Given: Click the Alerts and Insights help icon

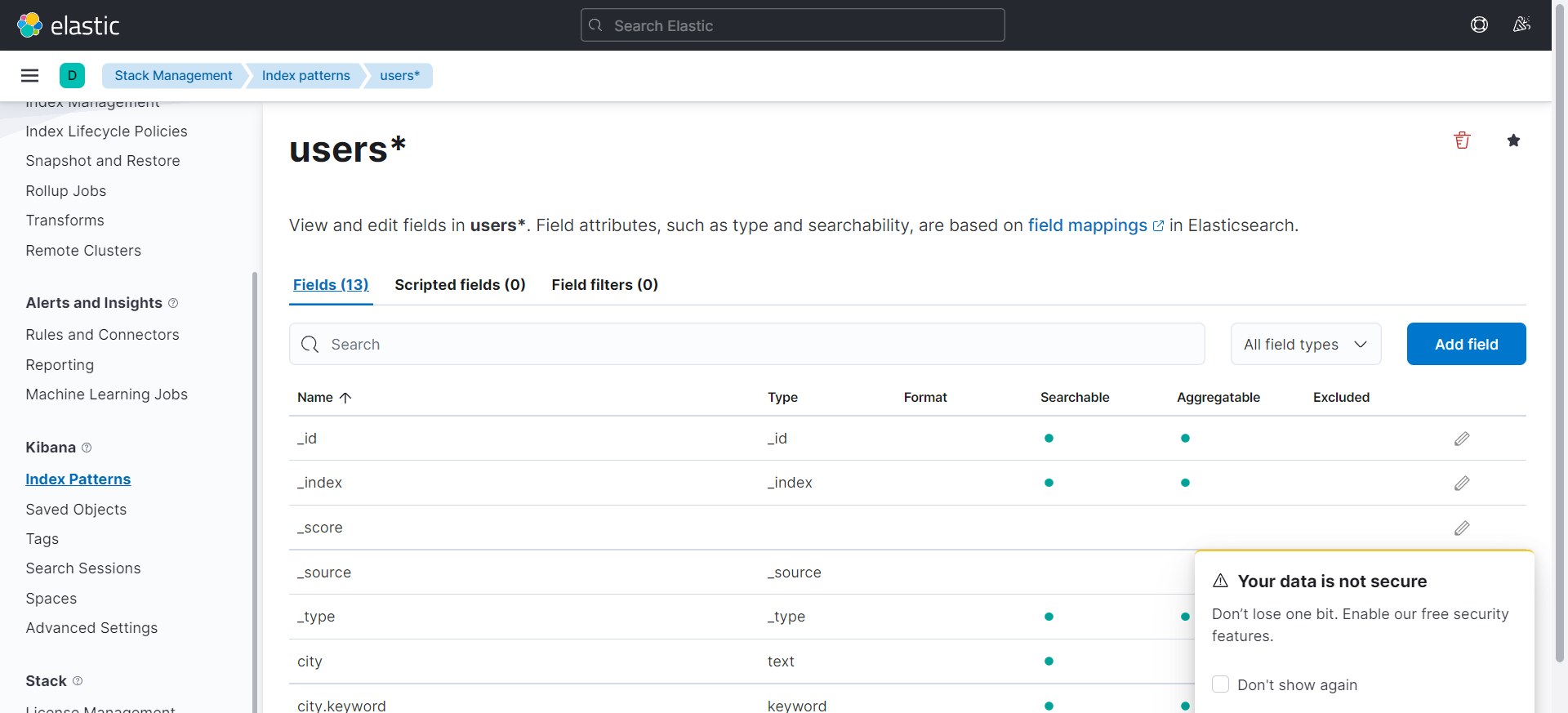Looking at the screenshot, I should [x=173, y=303].
